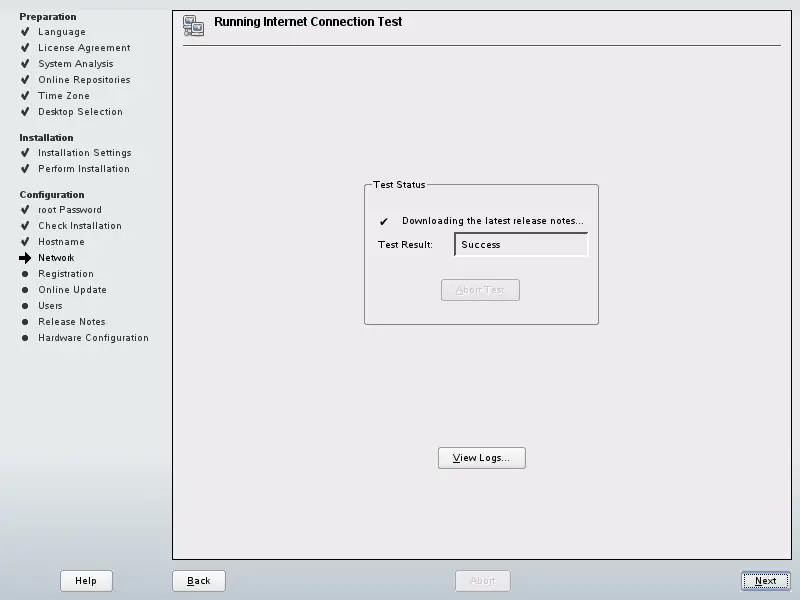Click the Test Result label
The height and width of the screenshot is (600, 800).
click(x=405, y=244)
